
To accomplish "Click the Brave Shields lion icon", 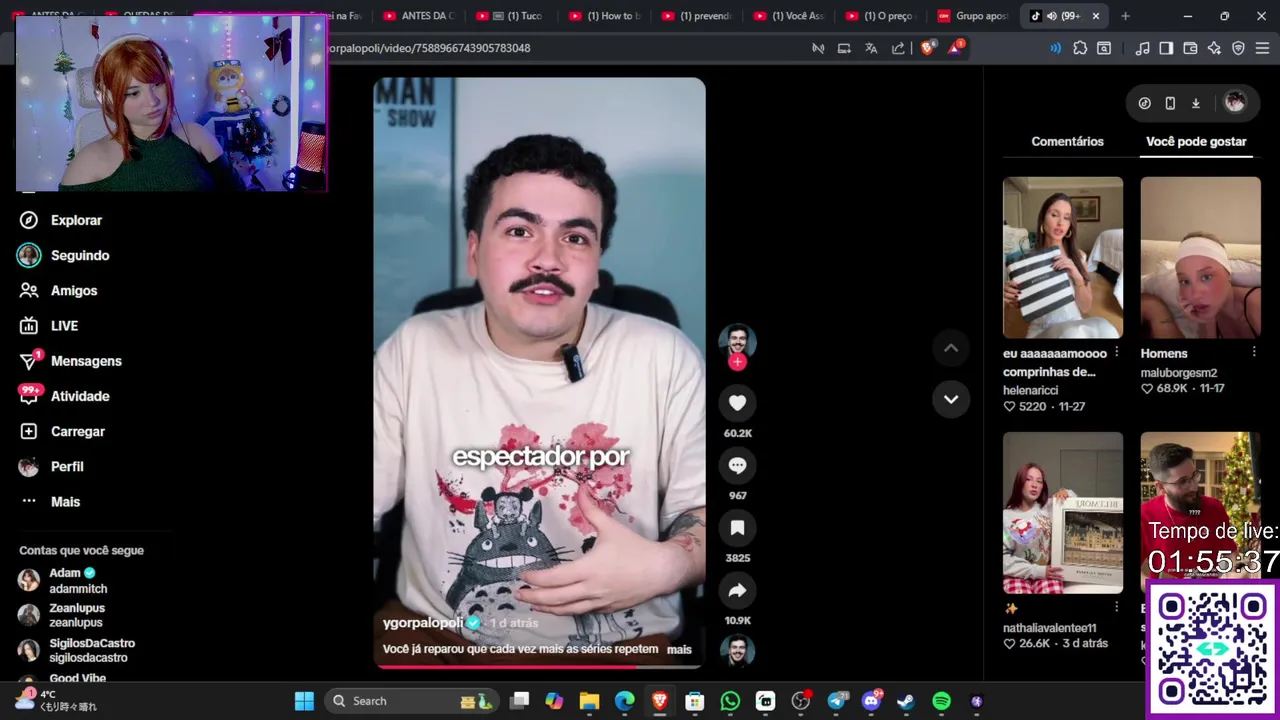I will pyautogui.click(x=927, y=48).
